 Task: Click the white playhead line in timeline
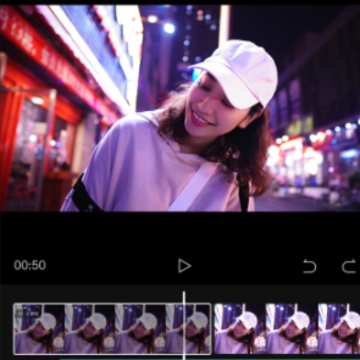pyautogui.click(x=184, y=325)
